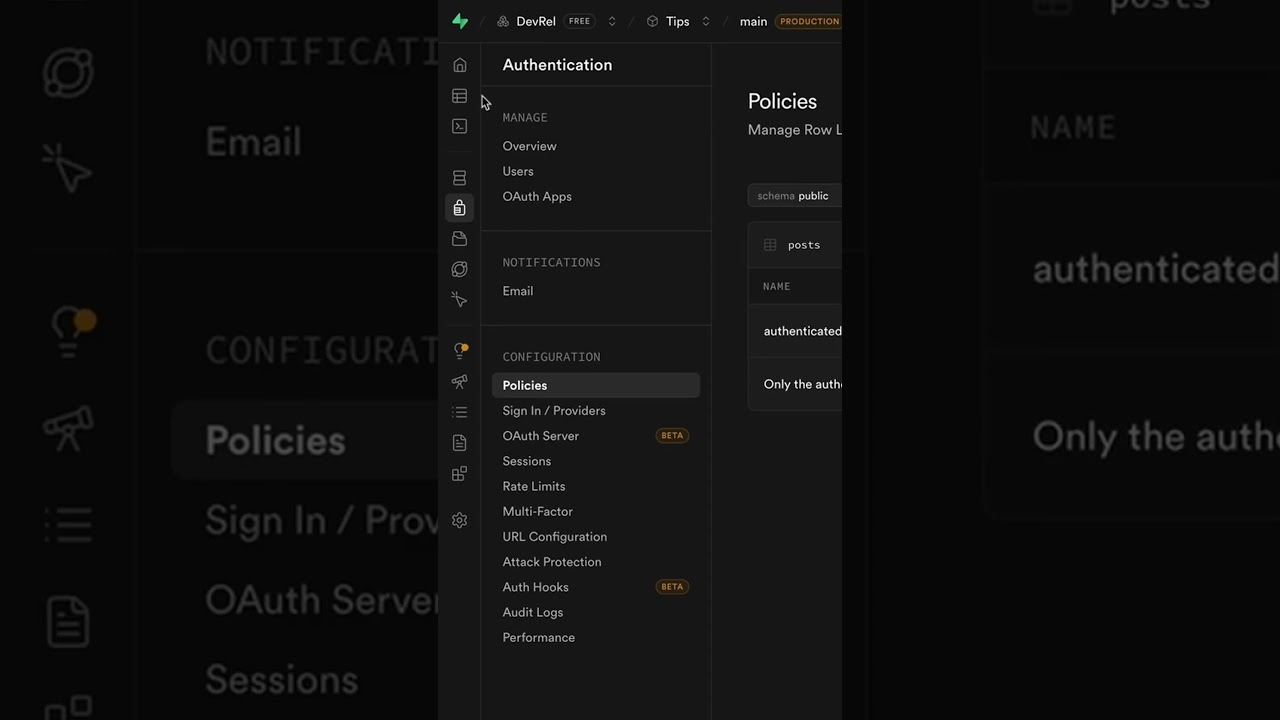Image resolution: width=1280 pixels, height=720 pixels.
Task: Click the NAME column header
Action: pos(777,287)
